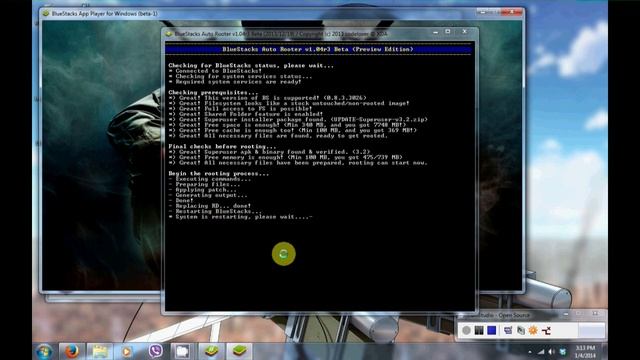
Task: Click the 'Final checks before rooting...' line
Action: point(222,146)
